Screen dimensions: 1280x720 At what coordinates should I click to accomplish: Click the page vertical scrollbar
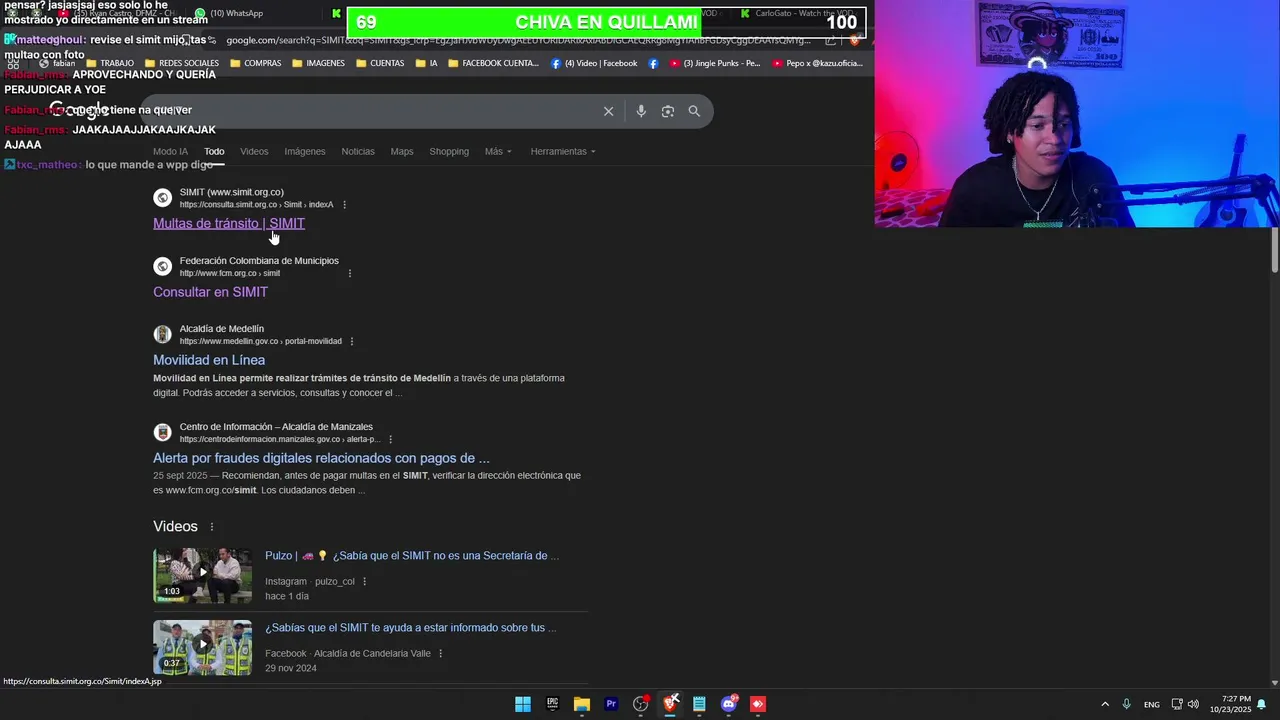pyautogui.click(x=1274, y=250)
